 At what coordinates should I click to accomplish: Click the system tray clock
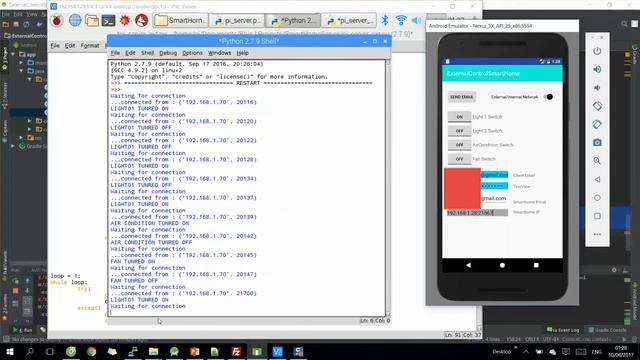click(621, 351)
